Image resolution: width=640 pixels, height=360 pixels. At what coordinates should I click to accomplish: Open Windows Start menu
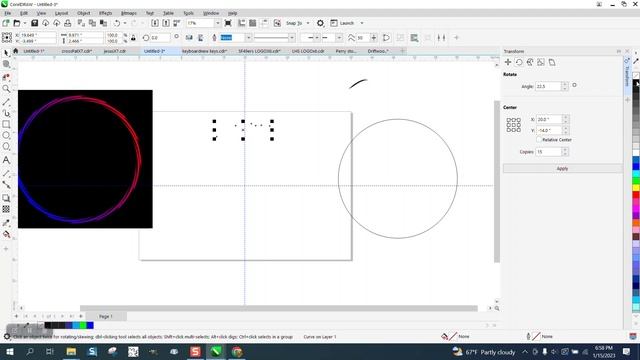(9, 351)
